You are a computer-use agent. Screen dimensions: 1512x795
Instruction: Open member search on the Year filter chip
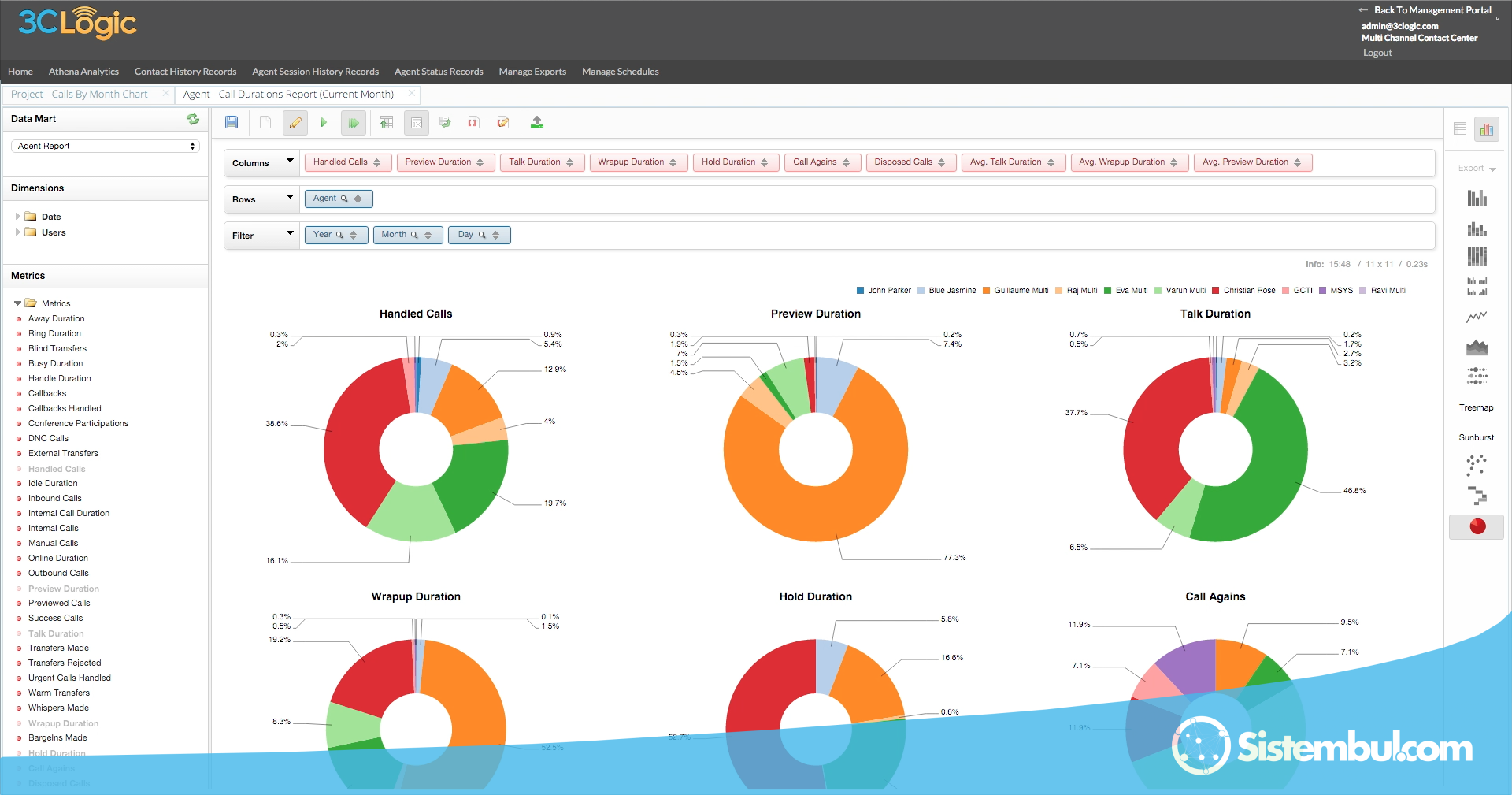[x=339, y=235]
